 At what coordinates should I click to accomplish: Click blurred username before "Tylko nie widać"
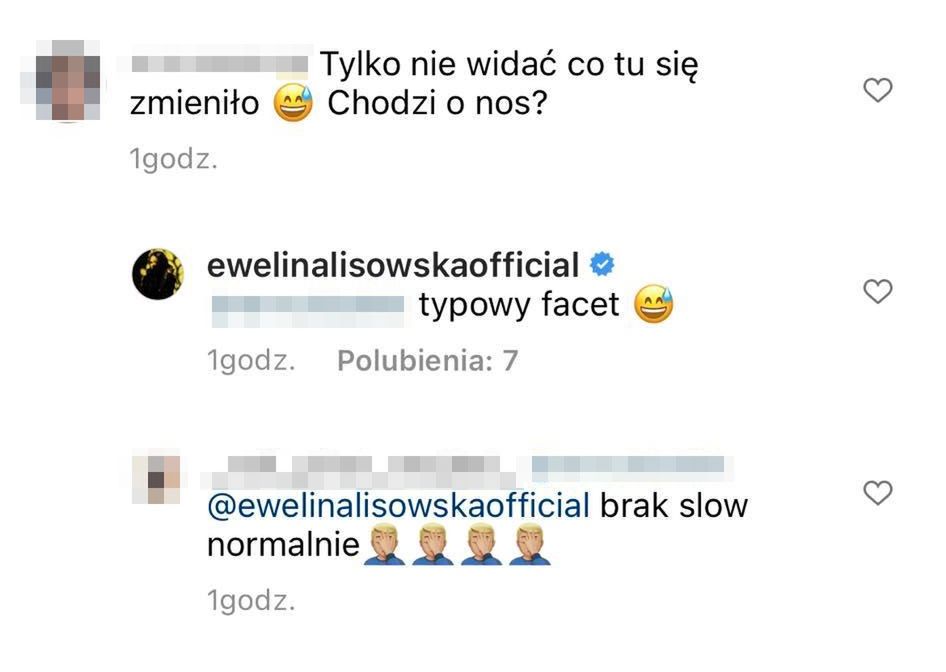pos(220,65)
